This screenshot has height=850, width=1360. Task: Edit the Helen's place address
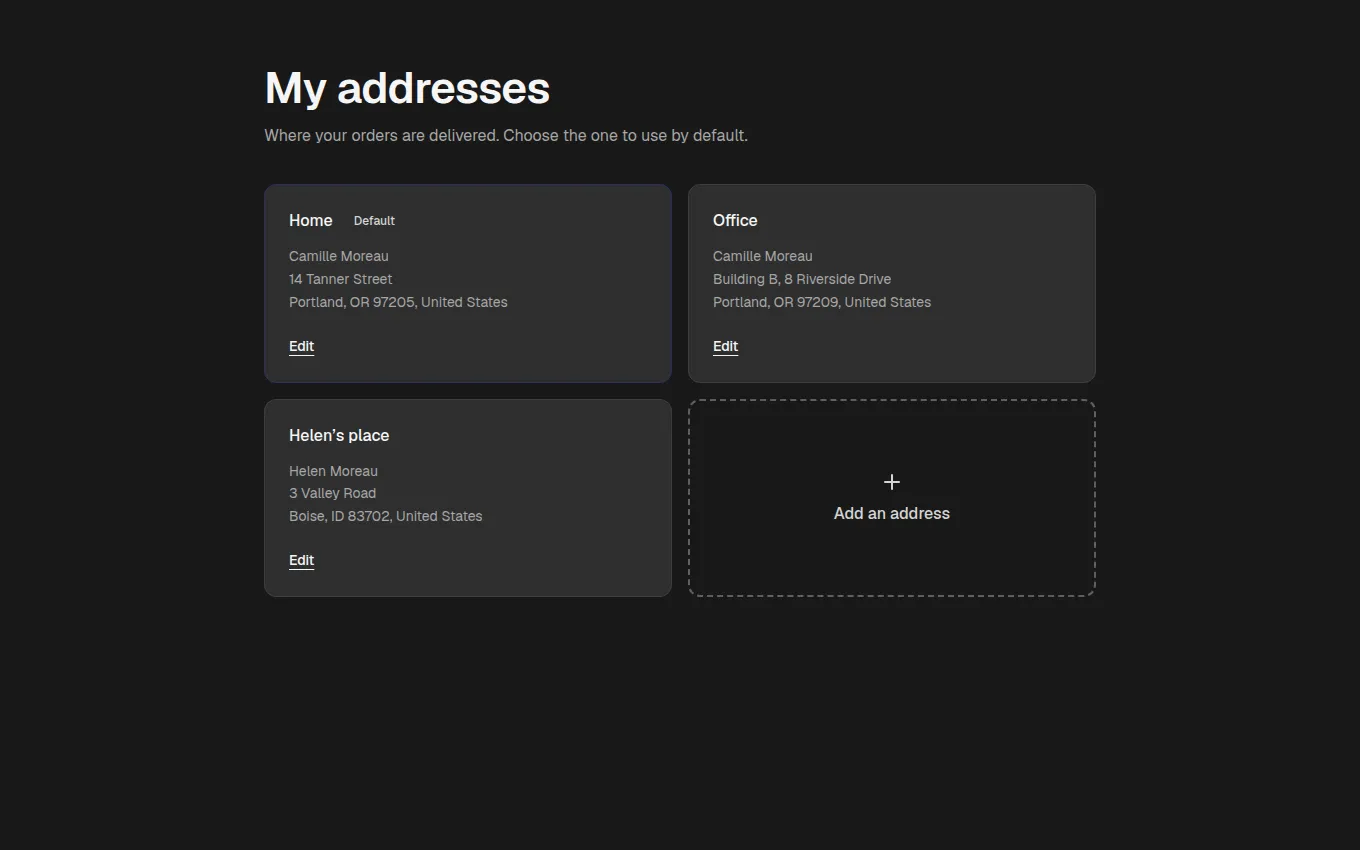301,560
